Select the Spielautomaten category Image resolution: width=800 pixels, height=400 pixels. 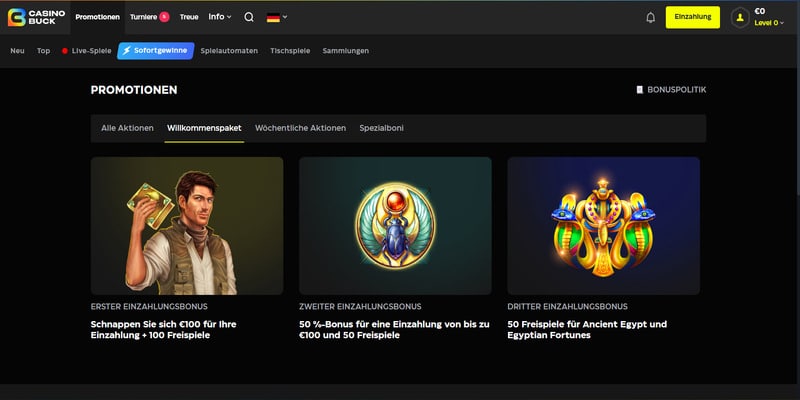pos(229,51)
